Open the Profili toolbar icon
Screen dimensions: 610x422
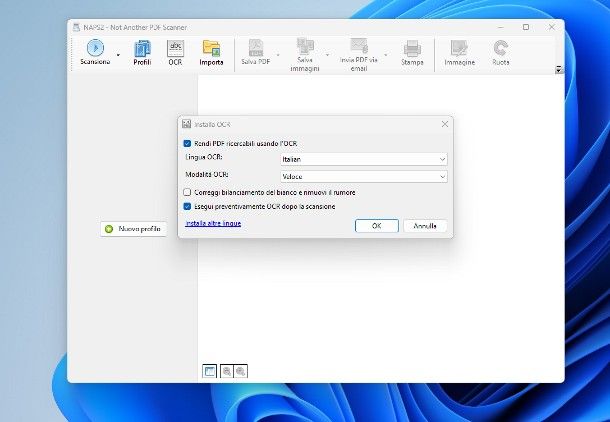(x=142, y=48)
